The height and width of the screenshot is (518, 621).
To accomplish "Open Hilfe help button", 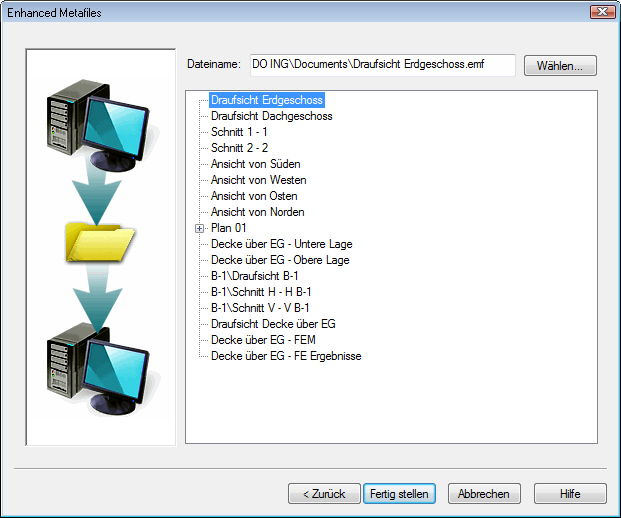I will 570,493.
